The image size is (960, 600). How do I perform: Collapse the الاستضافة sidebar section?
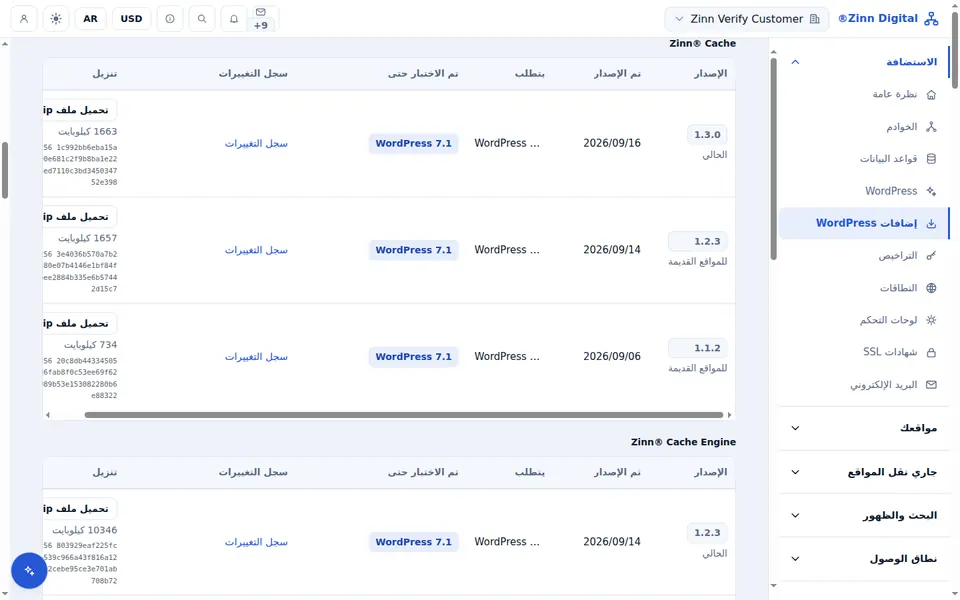tap(864, 62)
